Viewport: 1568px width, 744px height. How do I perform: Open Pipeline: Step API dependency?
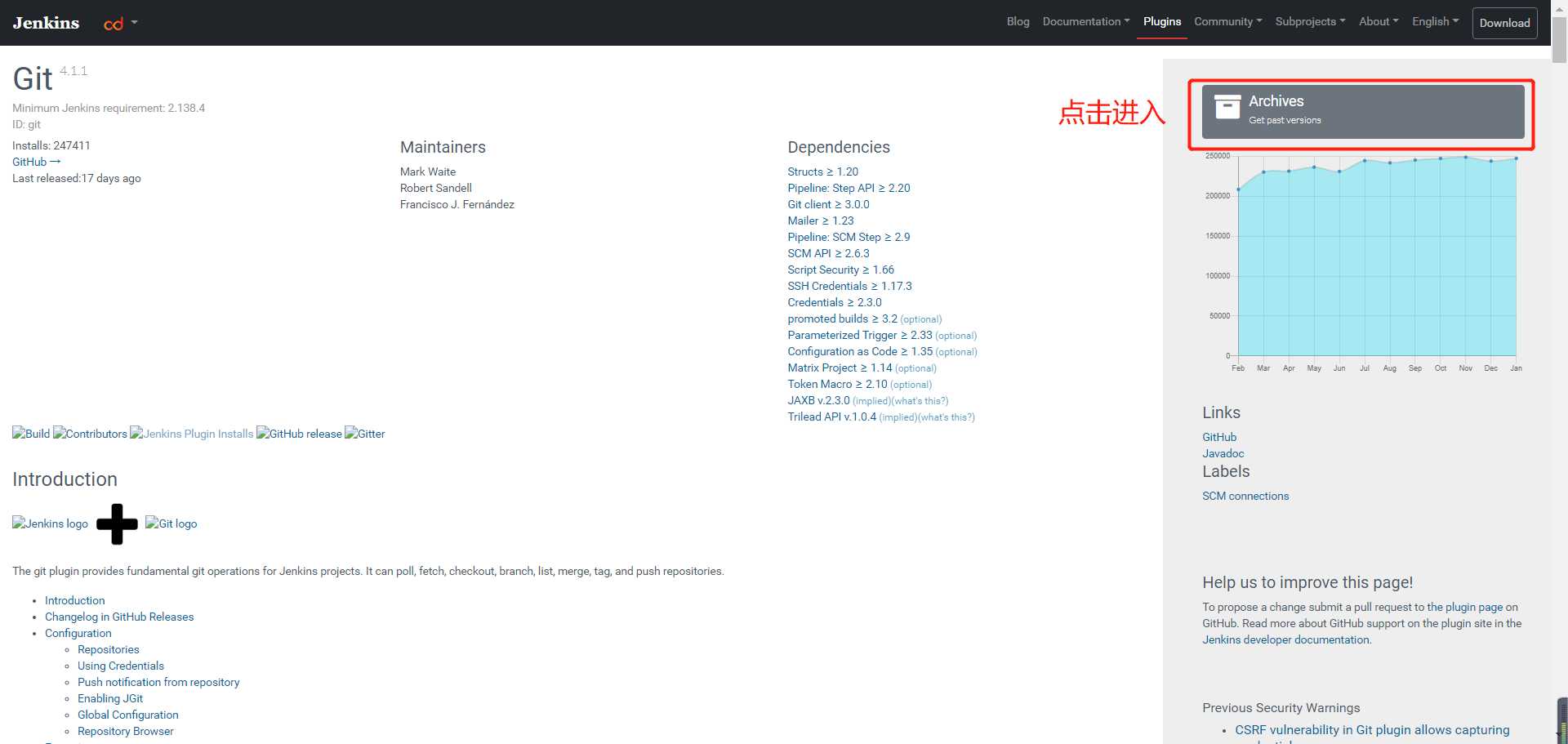tap(849, 188)
